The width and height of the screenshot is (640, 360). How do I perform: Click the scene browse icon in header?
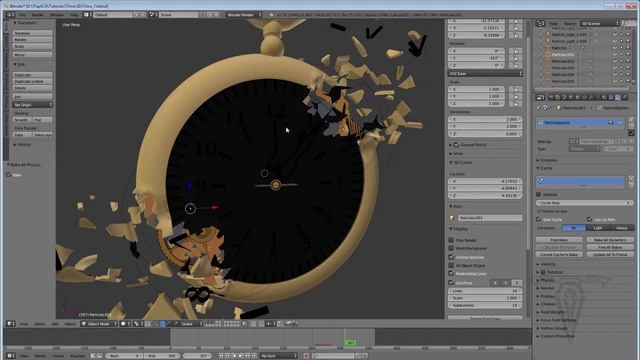[x=153, y=15]
